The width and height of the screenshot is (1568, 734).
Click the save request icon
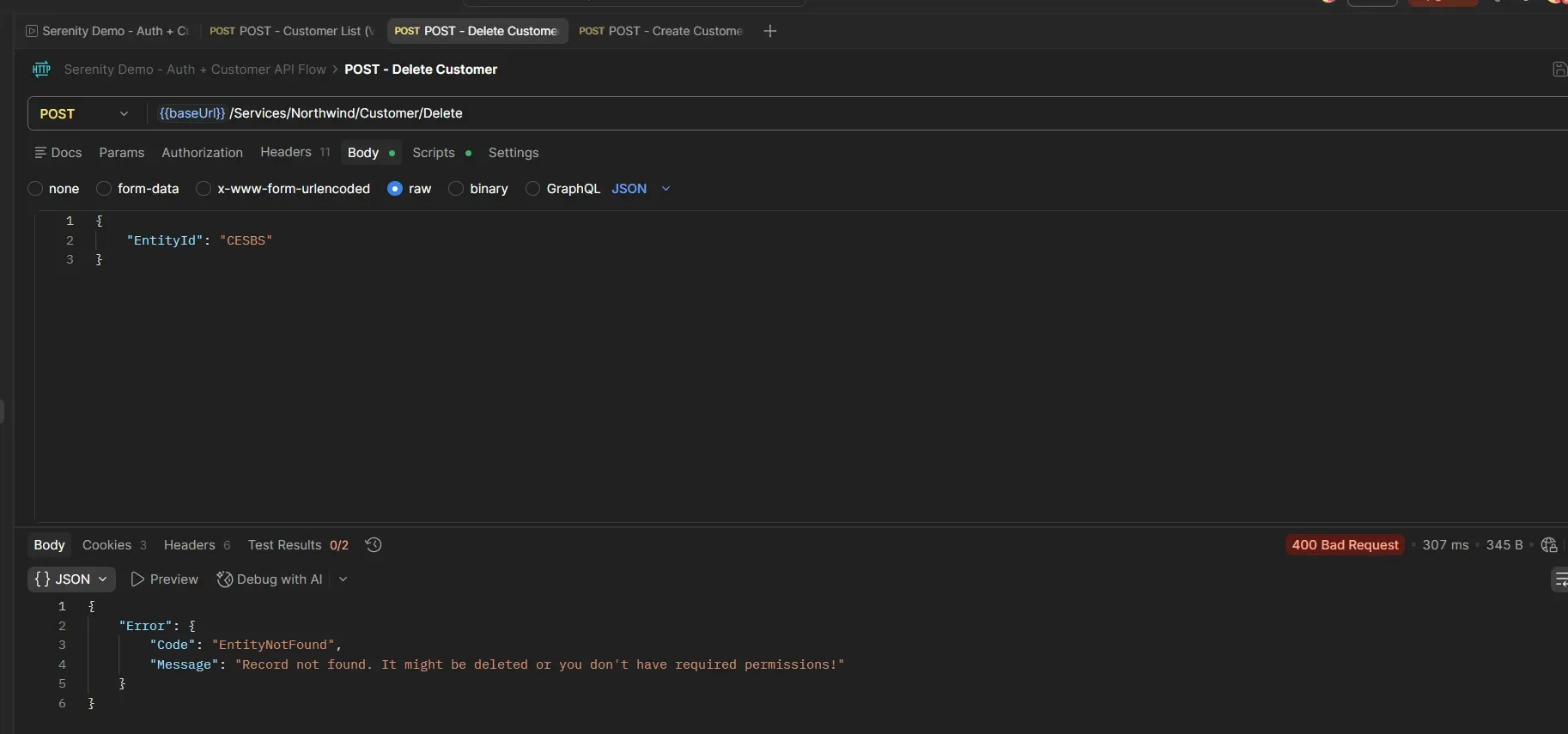click(x=1559, y=70)
